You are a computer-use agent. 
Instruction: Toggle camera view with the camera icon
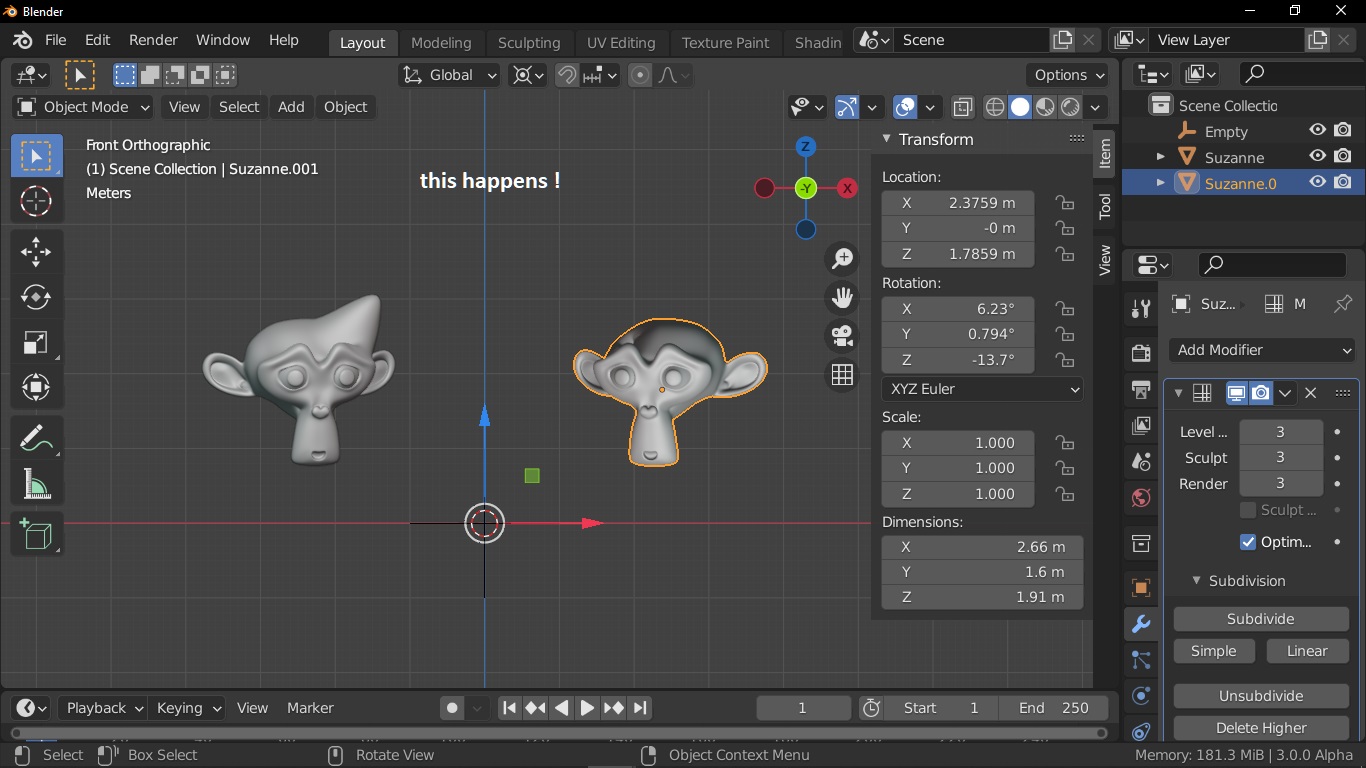click(843, 335)
